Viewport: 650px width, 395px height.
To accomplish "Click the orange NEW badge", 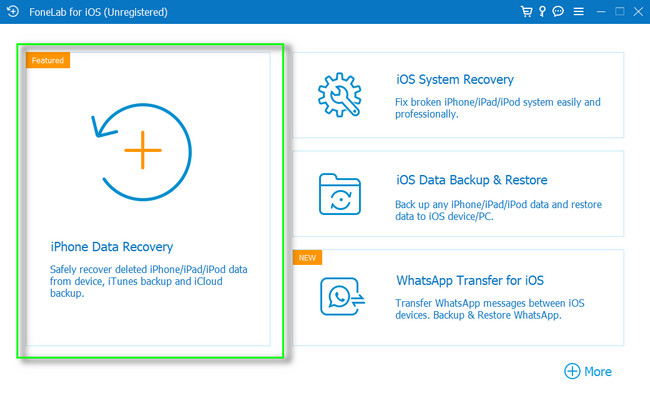I will [x=307, y=257].
